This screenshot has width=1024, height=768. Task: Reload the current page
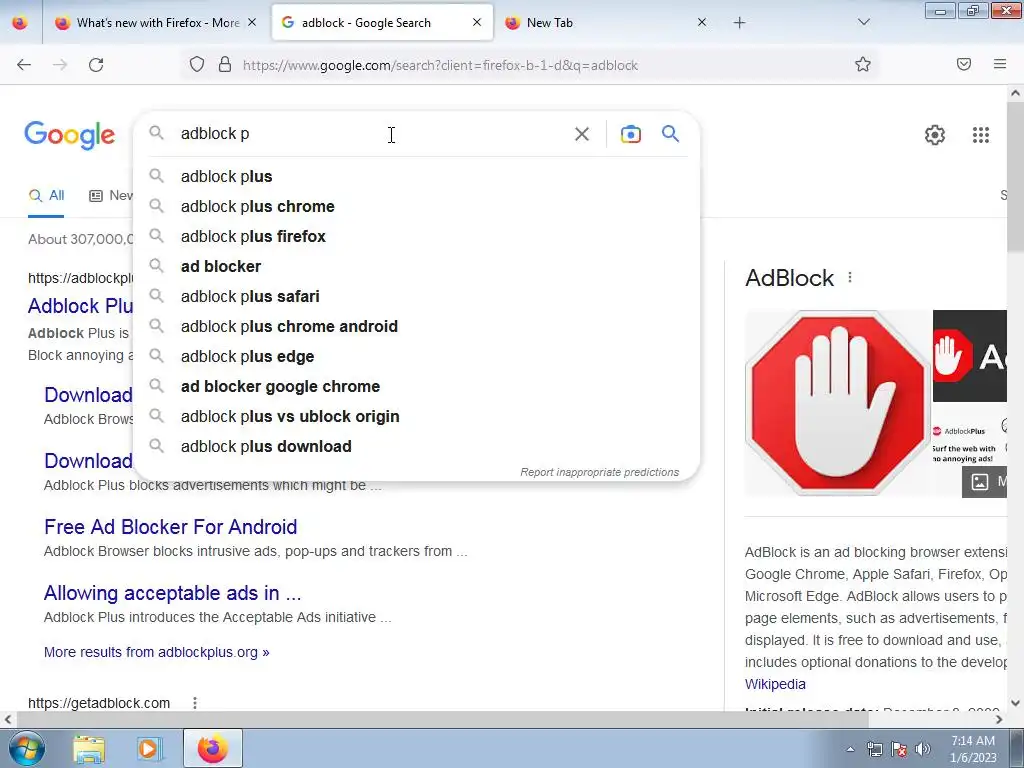96,65
